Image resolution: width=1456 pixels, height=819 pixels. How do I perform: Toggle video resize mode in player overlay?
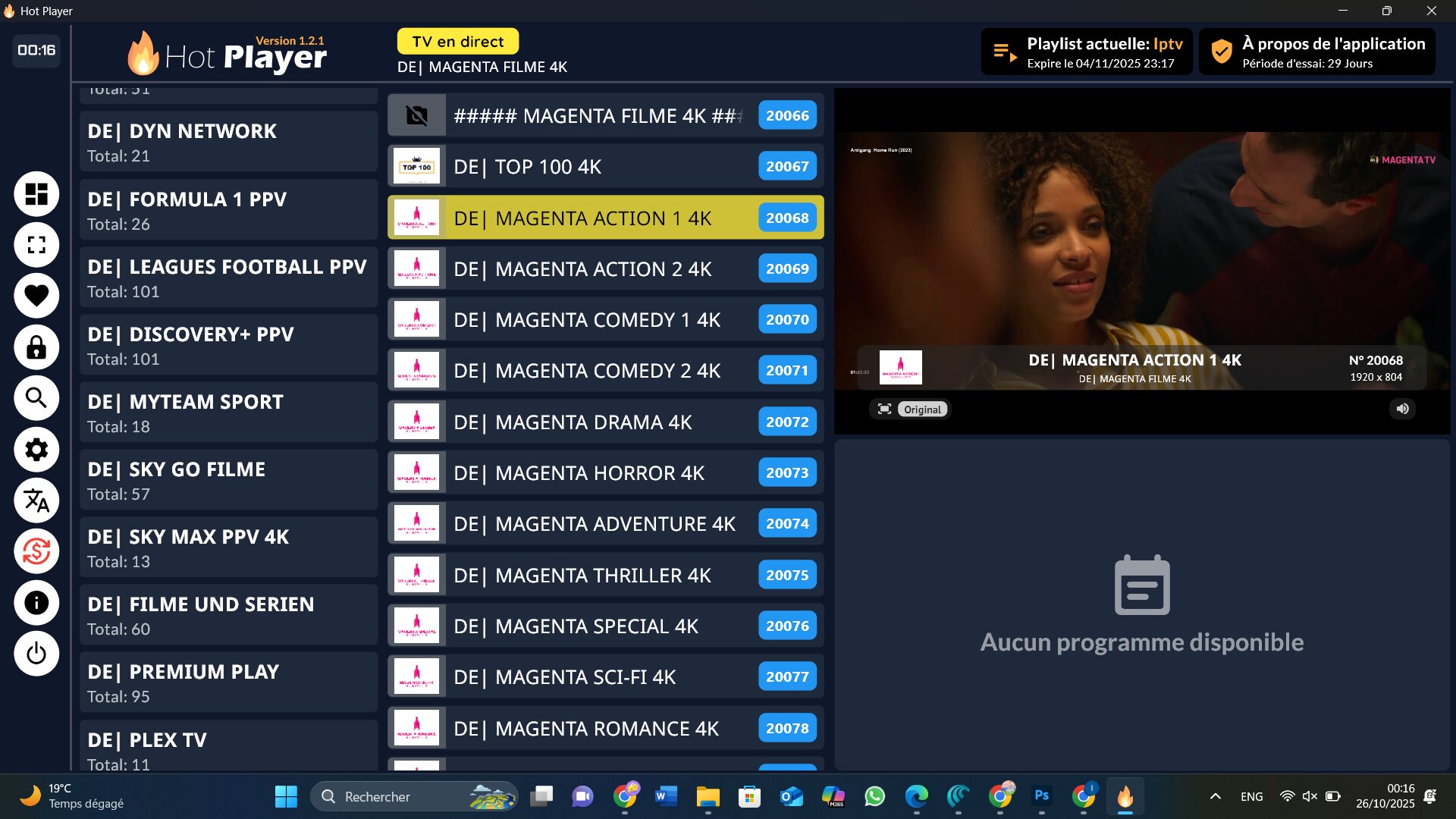coord(883,408)
